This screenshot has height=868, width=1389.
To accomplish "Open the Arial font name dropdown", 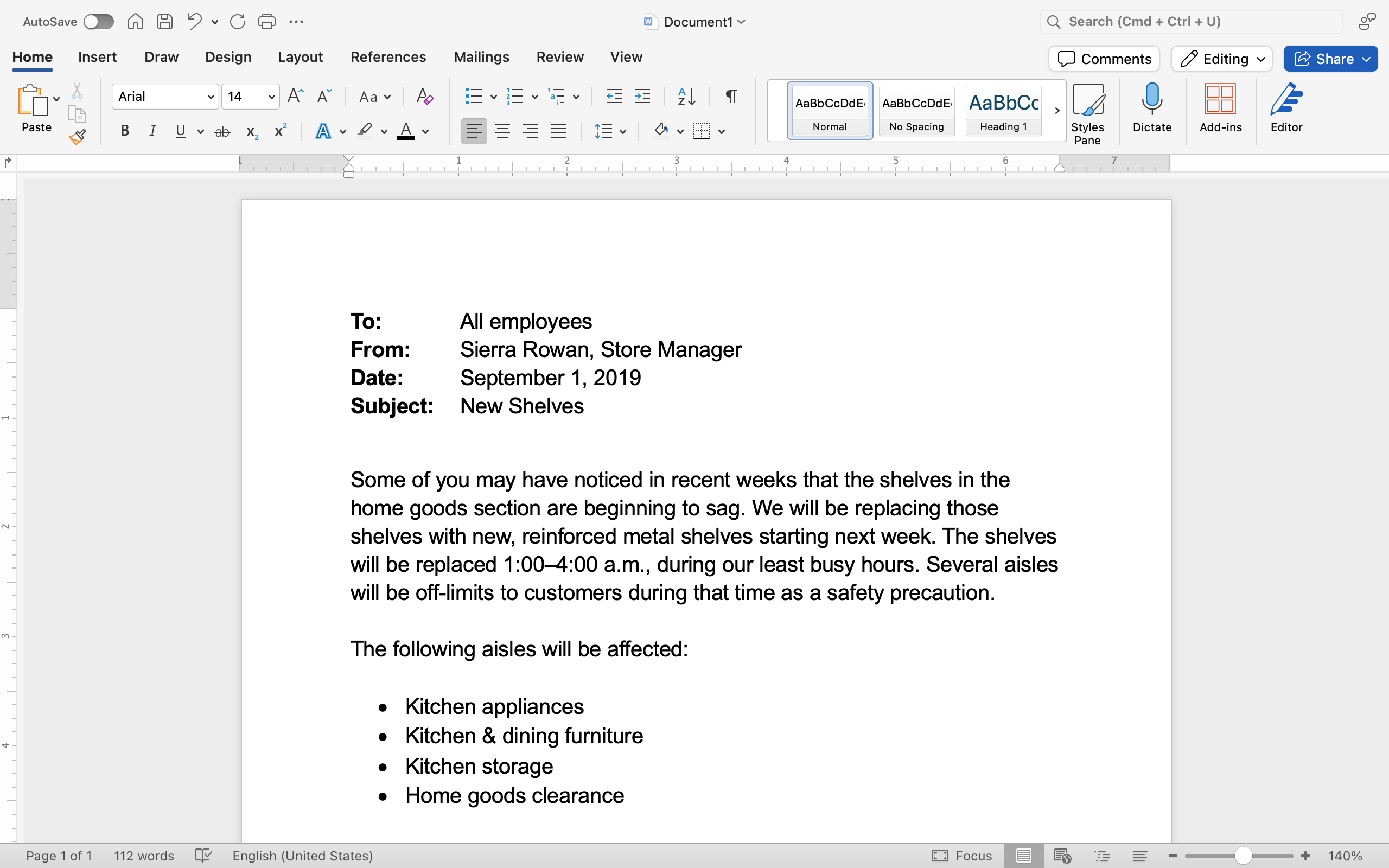I will (211, 97).
